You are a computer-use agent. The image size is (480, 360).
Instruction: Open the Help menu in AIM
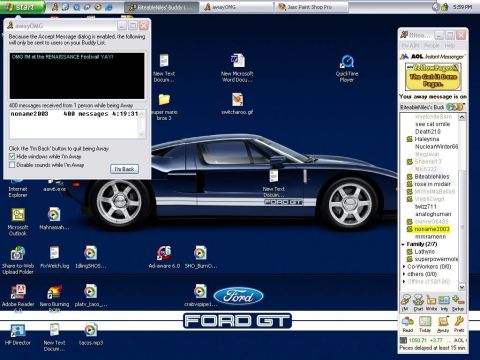(x=449, y=45)
